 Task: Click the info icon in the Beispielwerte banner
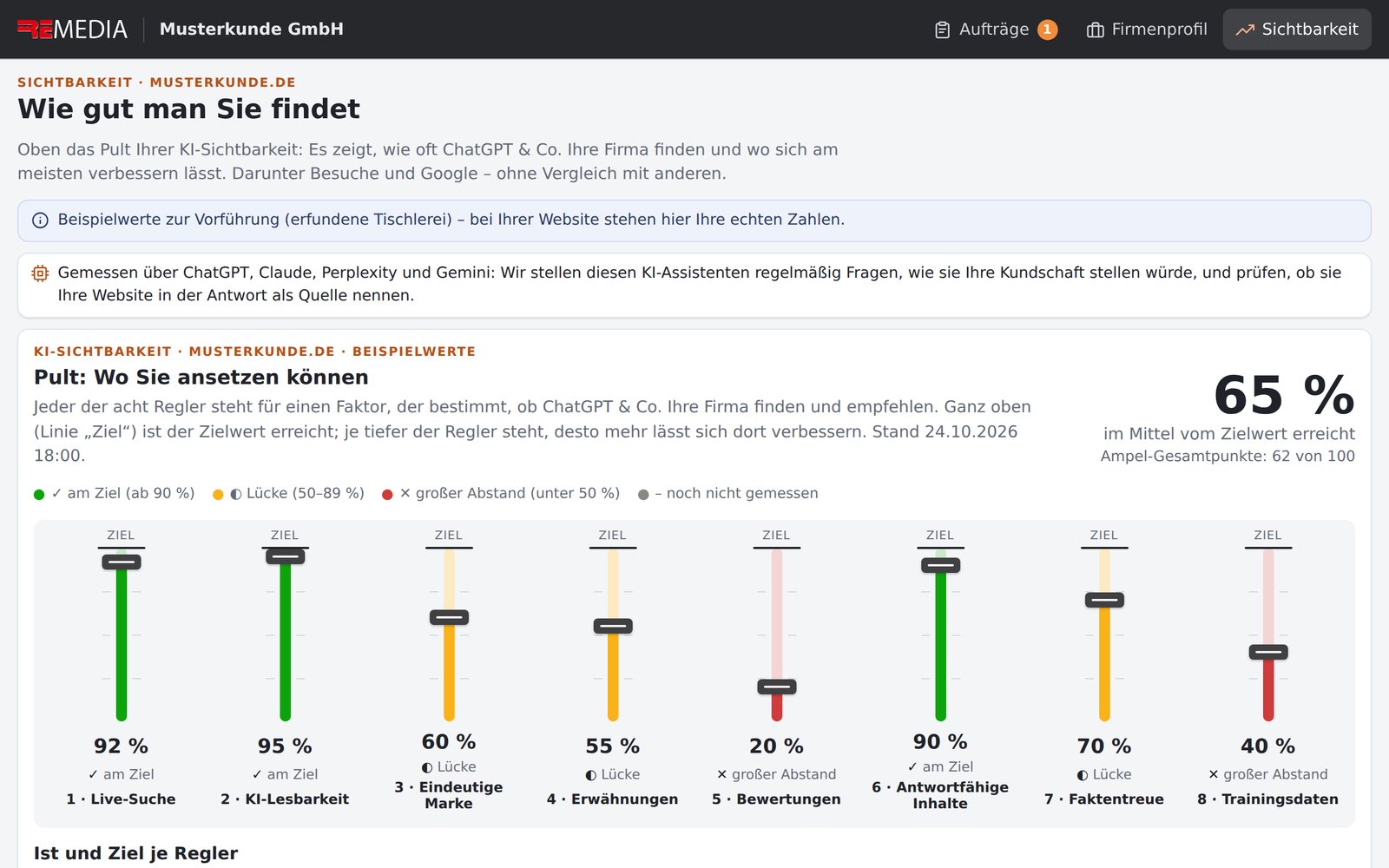pyautogui.click(x=40, y=220)
